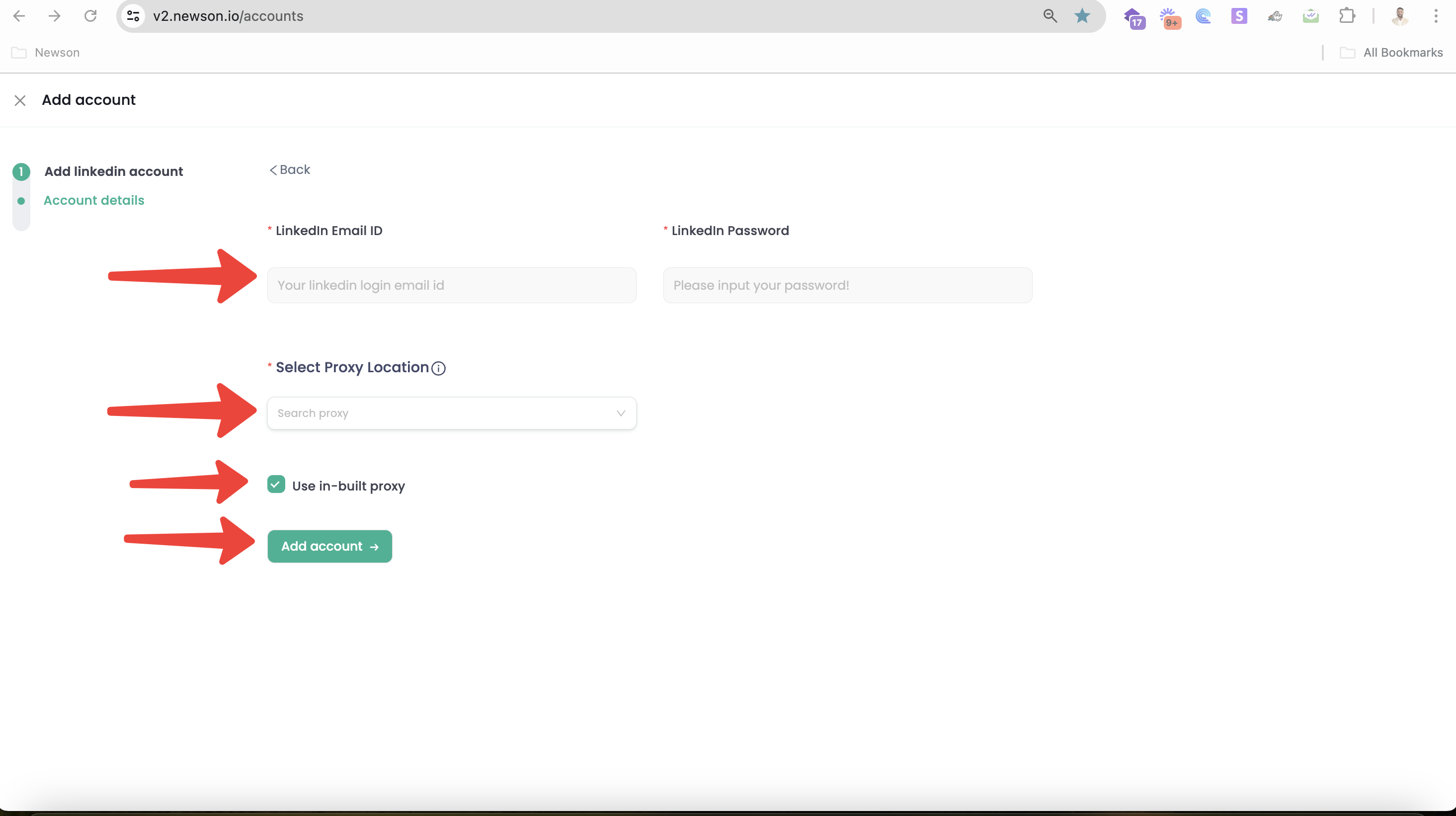Uncheck the Use in-built proxy checkbox
Viewport: 1456px width, 816px height.
coord(276,485)
